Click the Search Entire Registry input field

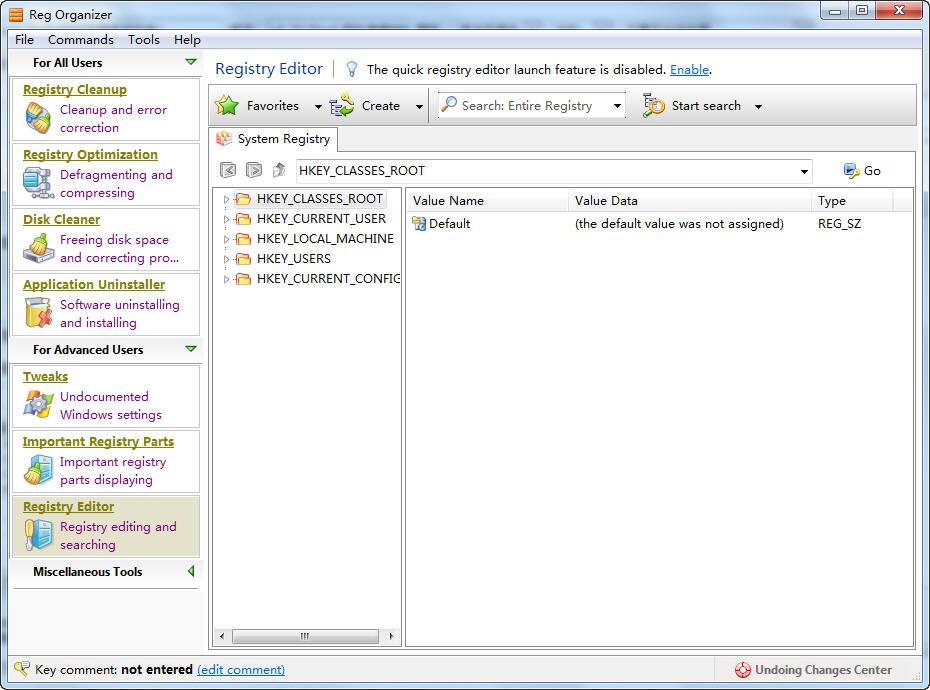click(526, 106)
